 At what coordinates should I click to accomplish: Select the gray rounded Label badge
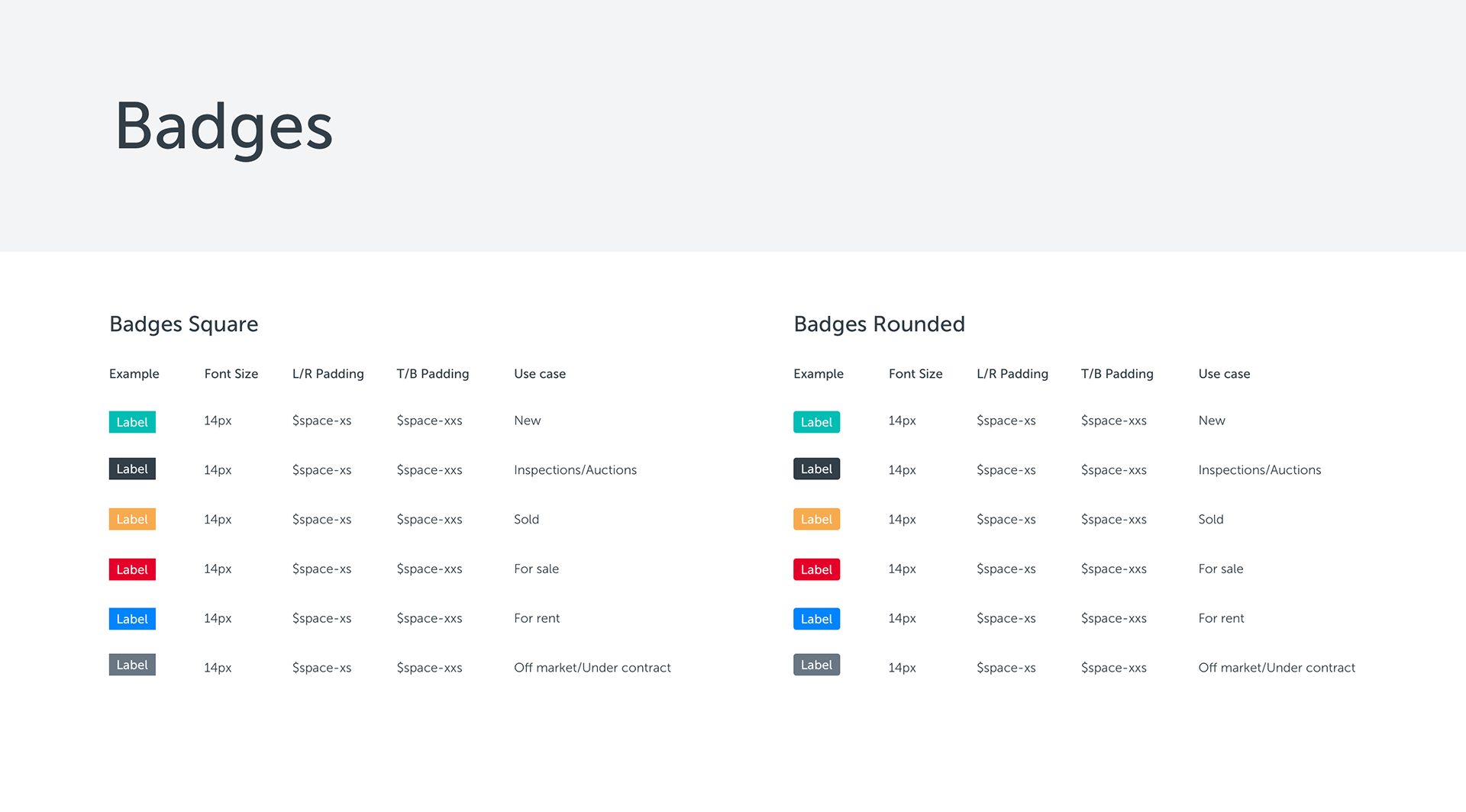click(816, 665)
